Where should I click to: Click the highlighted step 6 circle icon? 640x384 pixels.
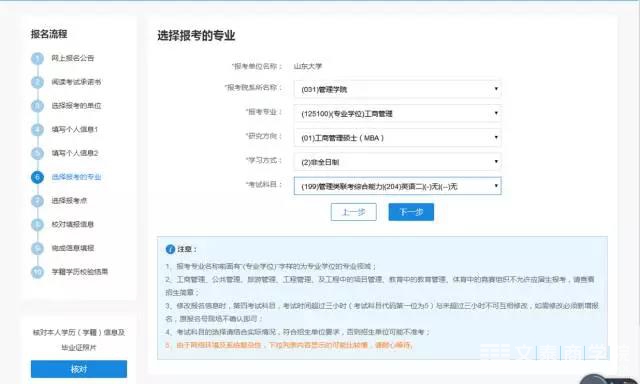click(37, 177)
